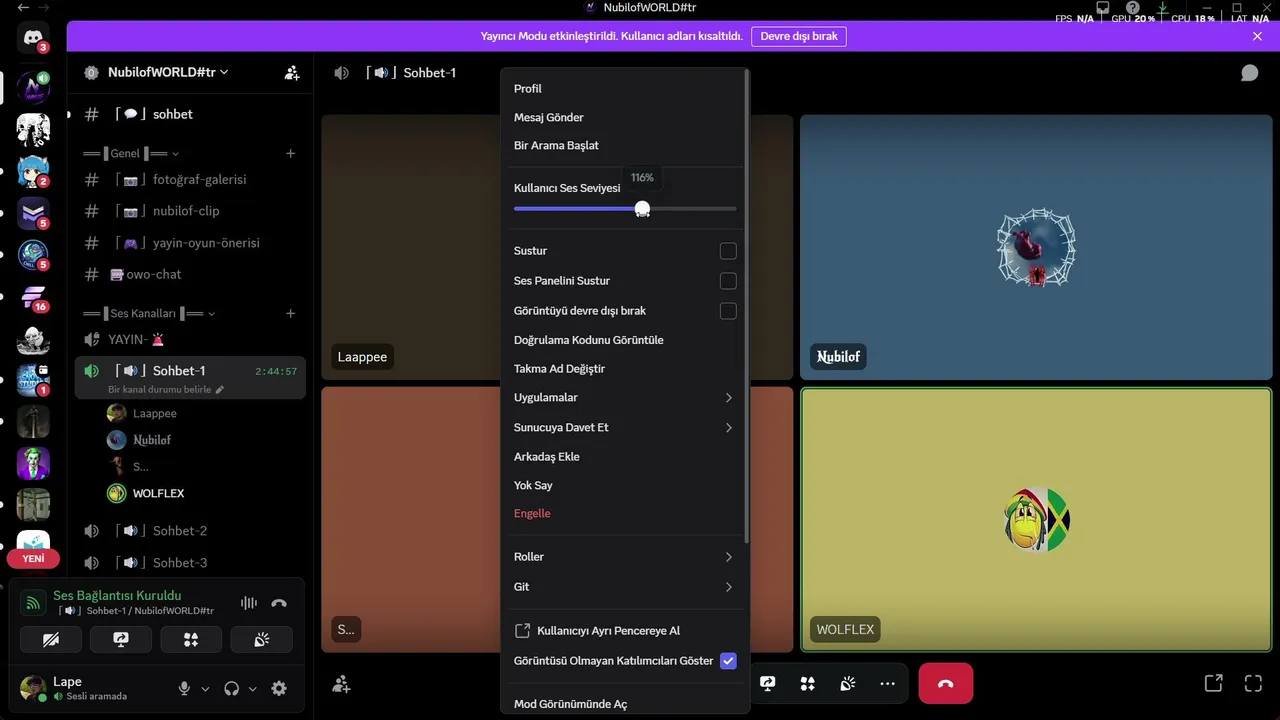Start an activity from the voice panel

tap(191, 639)
